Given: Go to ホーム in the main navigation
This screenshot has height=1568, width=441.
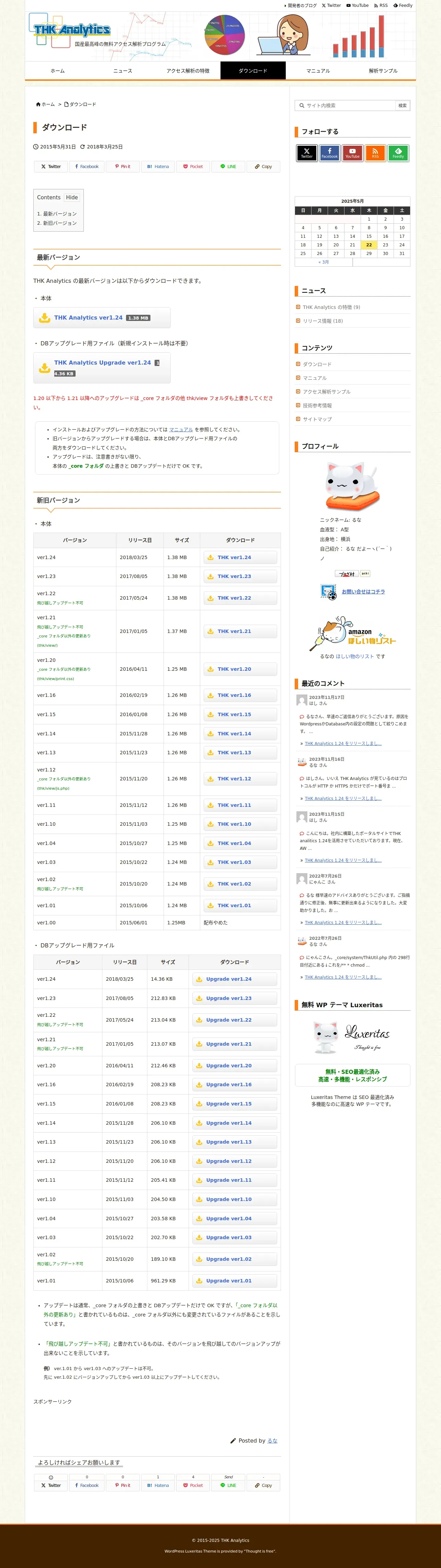Looking at the screenshot, I should pyautogui.click(x=57, y=70).
